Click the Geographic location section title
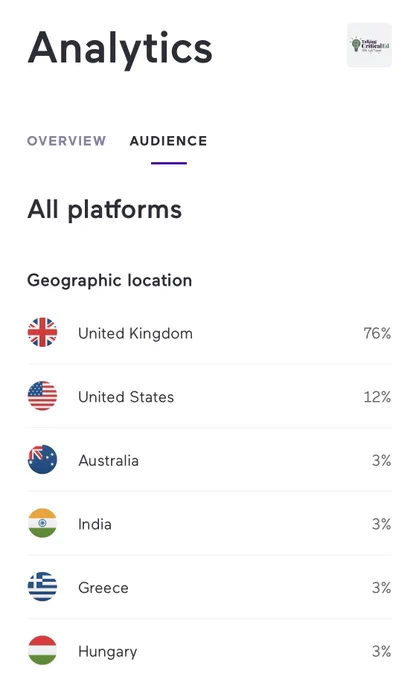 [x=109, y=281]
